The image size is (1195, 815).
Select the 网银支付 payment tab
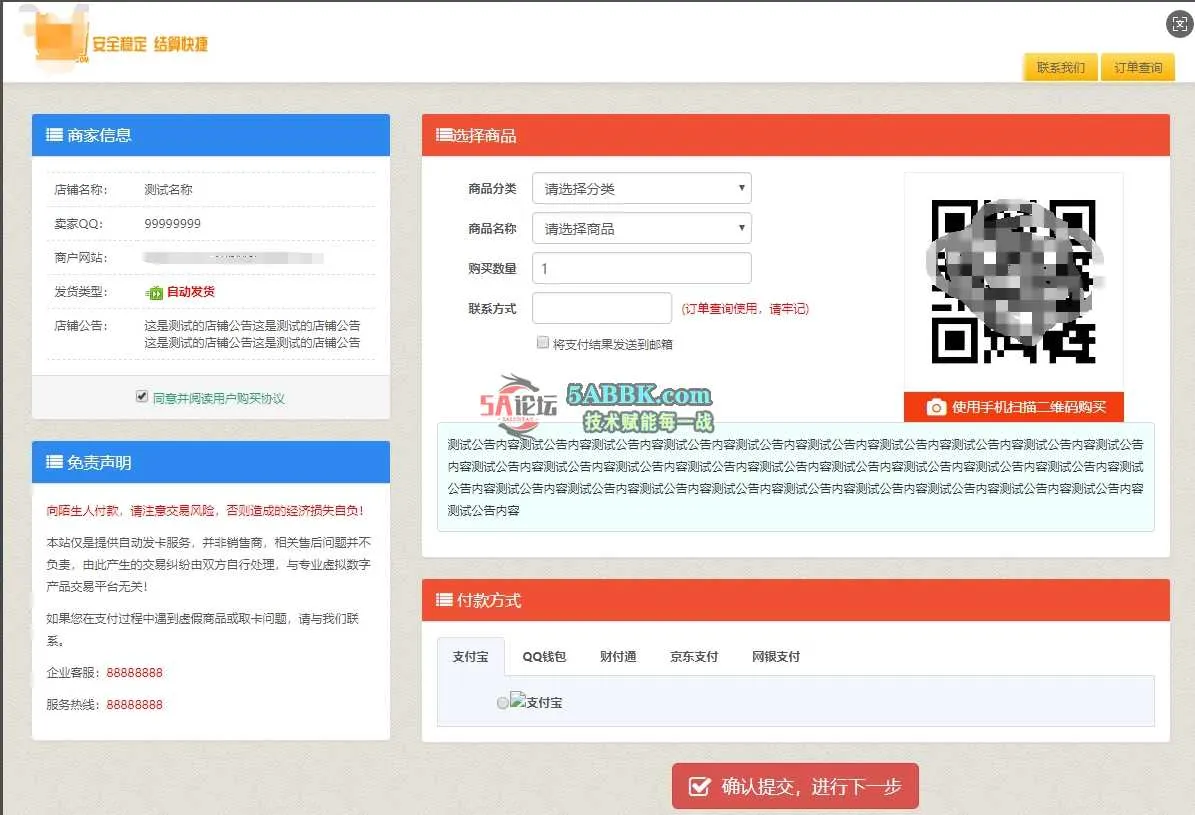(x=775, y=657)
